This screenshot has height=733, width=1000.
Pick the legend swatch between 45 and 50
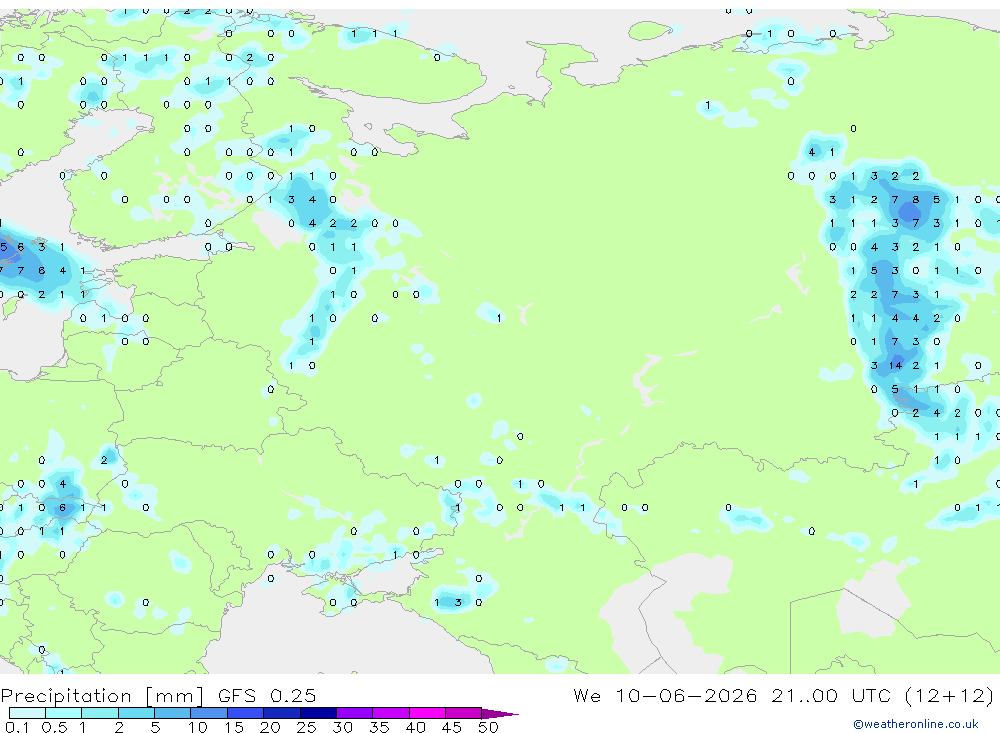[463, 713]
